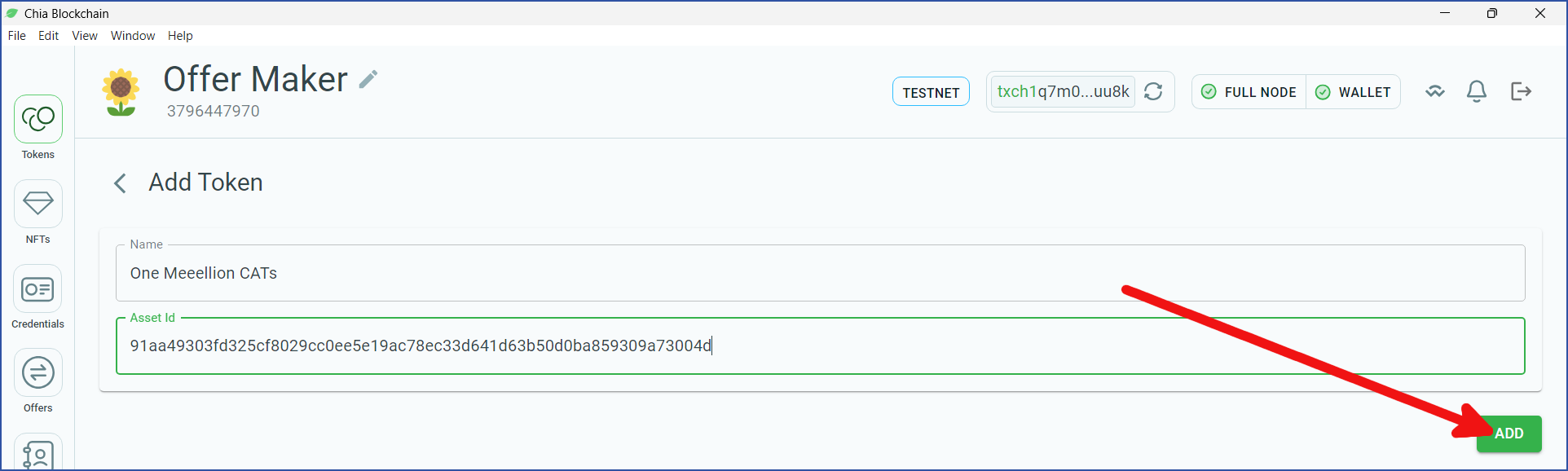
Task: Go back using the Add Token arrow
Action: 120,183
